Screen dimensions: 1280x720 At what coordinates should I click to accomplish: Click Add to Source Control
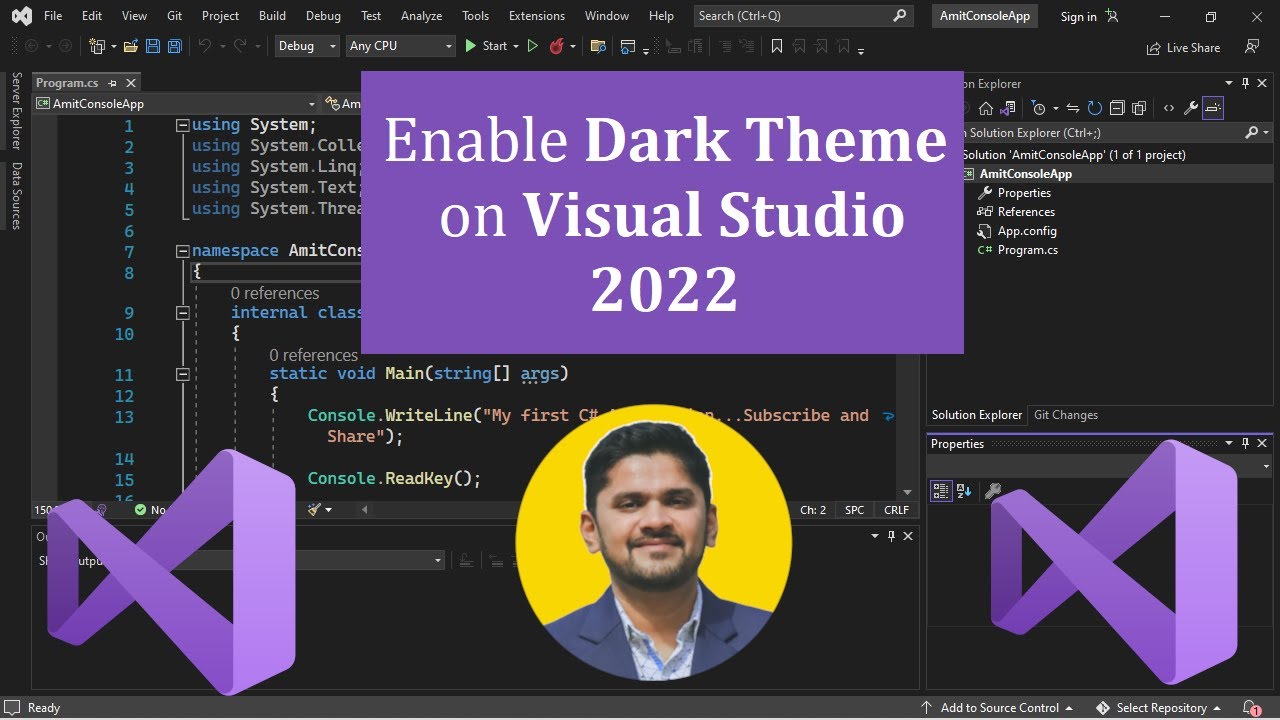pos(998,708)
